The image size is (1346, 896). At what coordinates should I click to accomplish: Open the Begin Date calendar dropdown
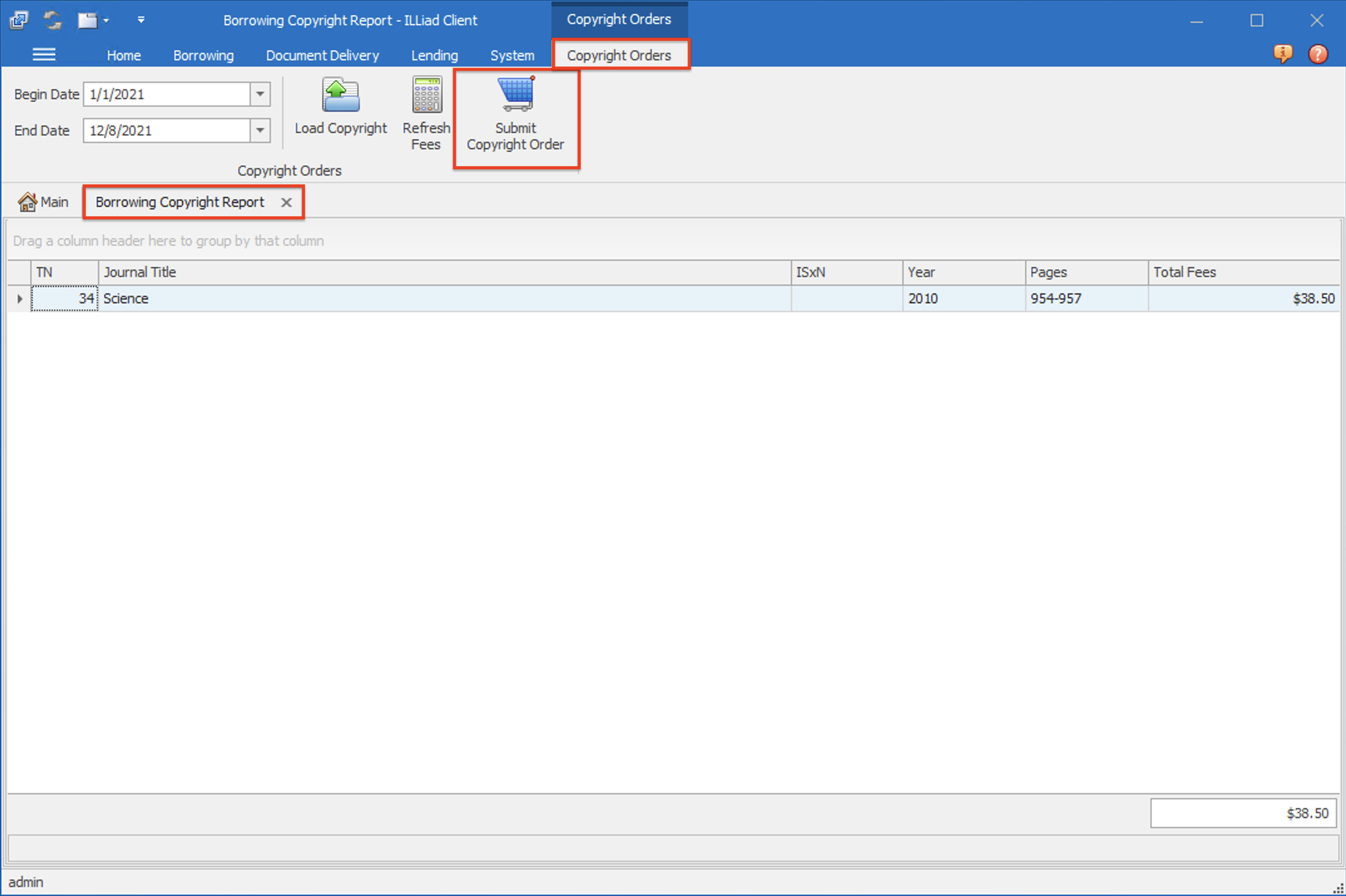[x=260, y=94]
